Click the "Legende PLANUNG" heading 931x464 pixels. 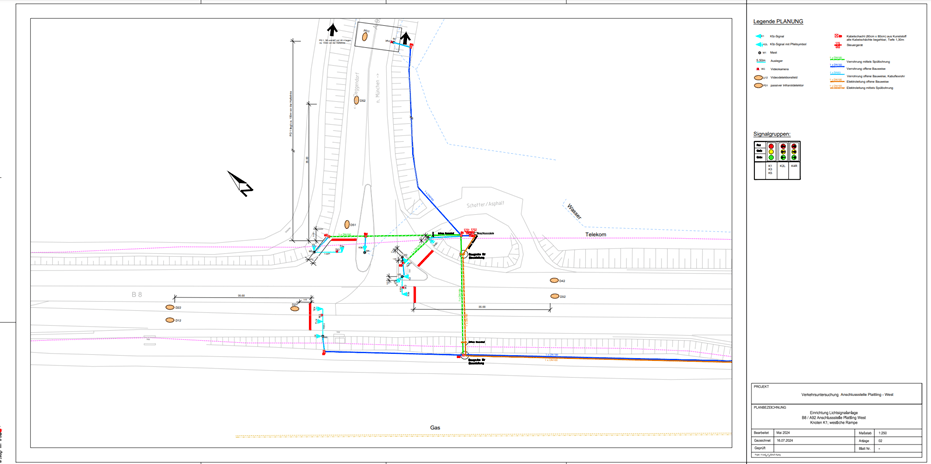(778, 21)
